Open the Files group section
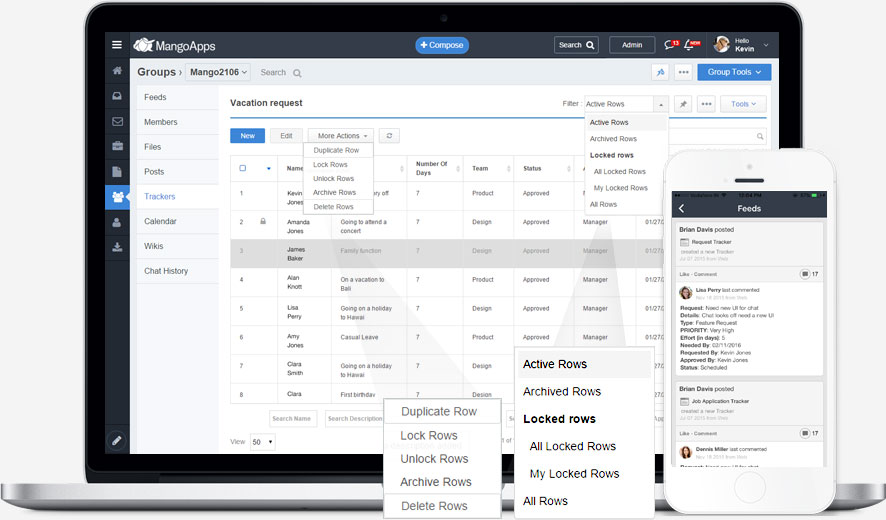The width and height of the screenshot is (886, 520). (x=177, y=147)
